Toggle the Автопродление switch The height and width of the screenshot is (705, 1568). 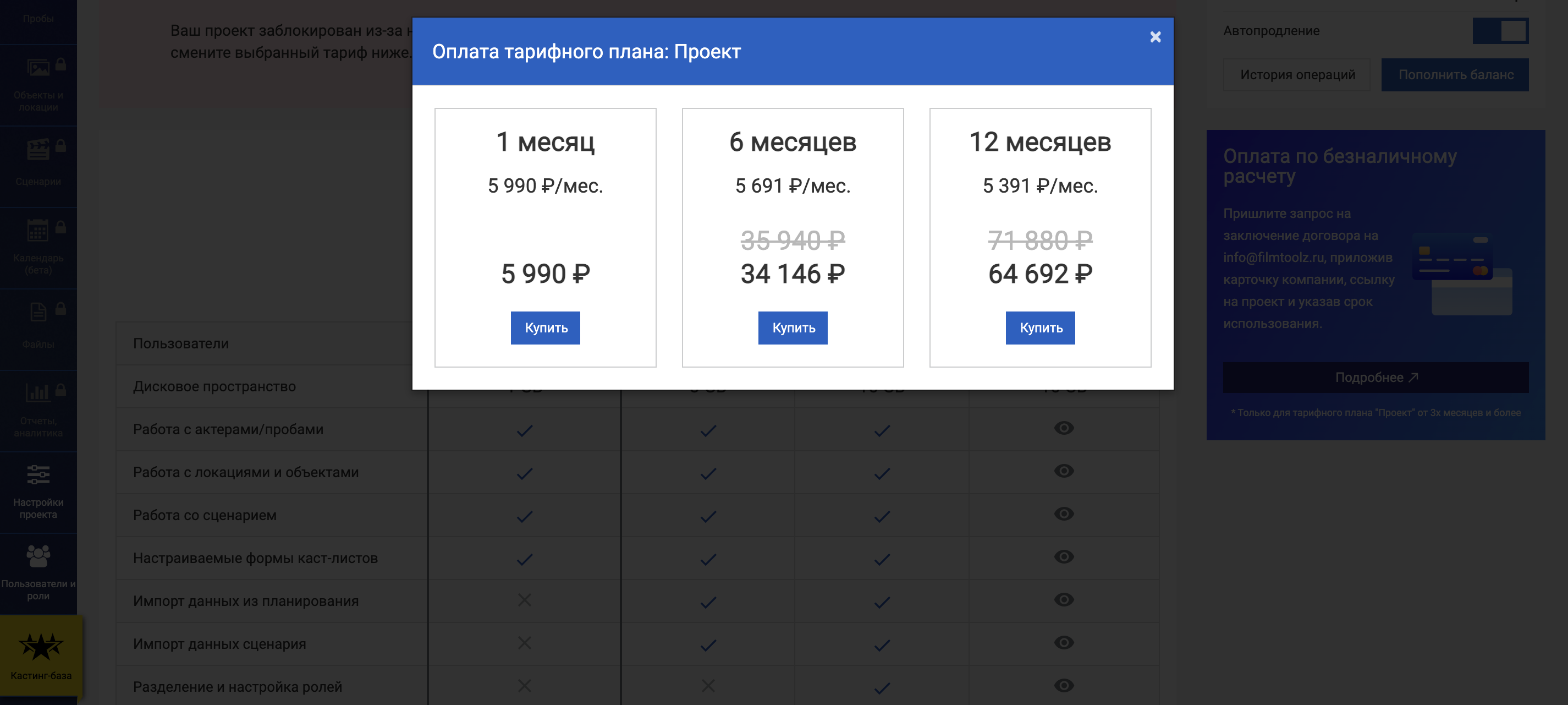1500,30
